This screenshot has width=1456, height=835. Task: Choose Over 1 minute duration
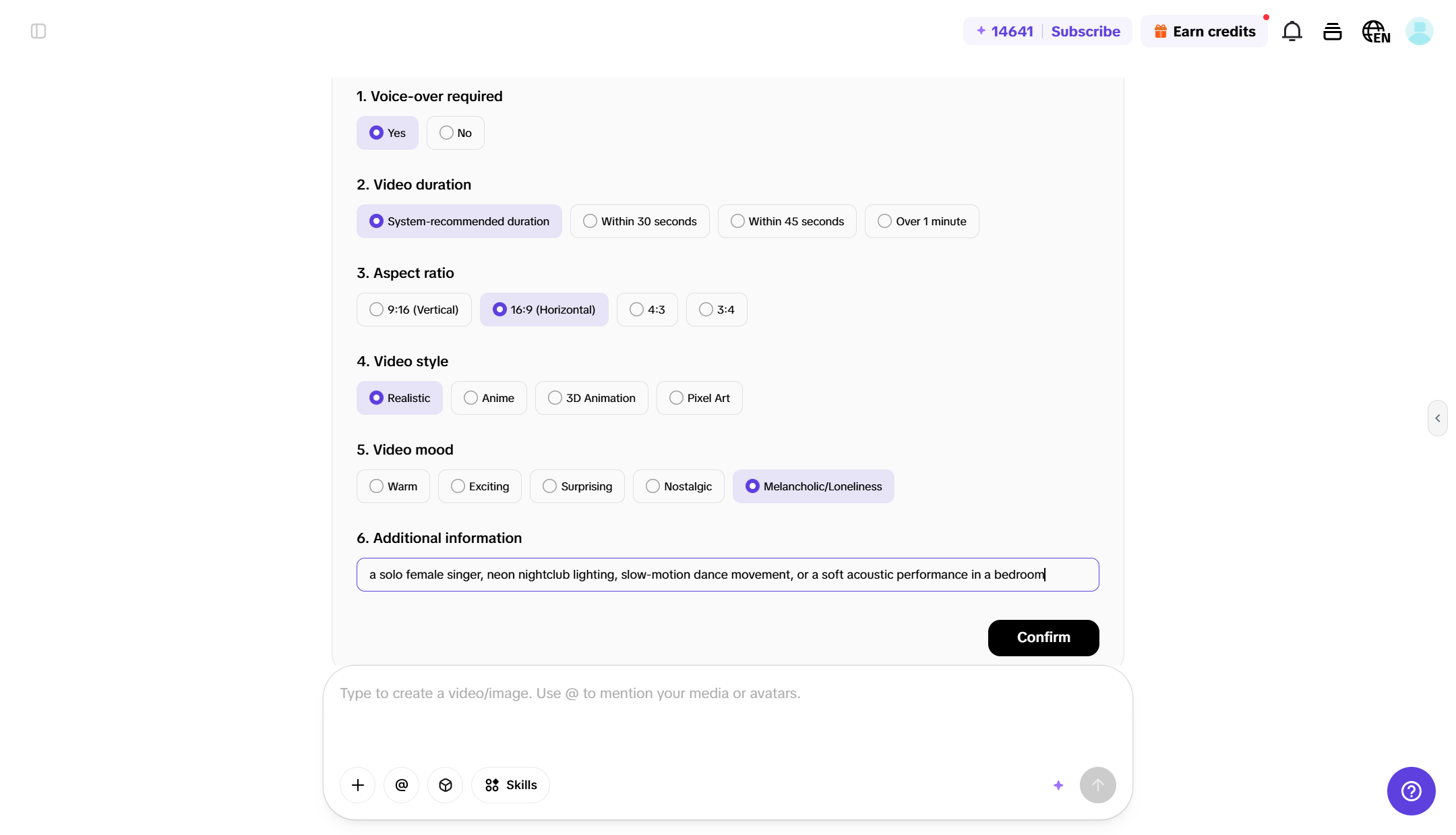click(922, 221)
